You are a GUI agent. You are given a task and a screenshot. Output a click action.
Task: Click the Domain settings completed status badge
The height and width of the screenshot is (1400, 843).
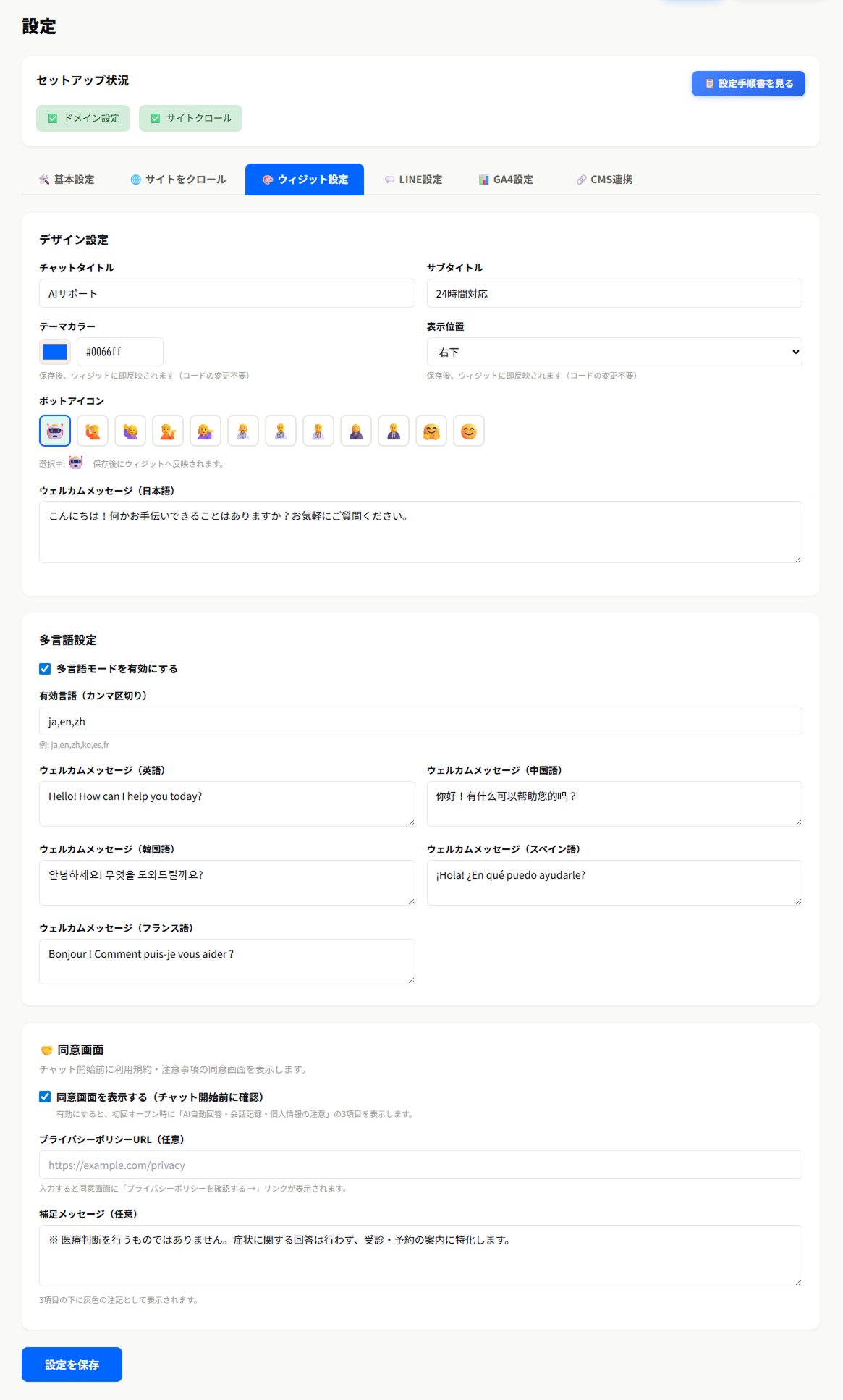83,119
